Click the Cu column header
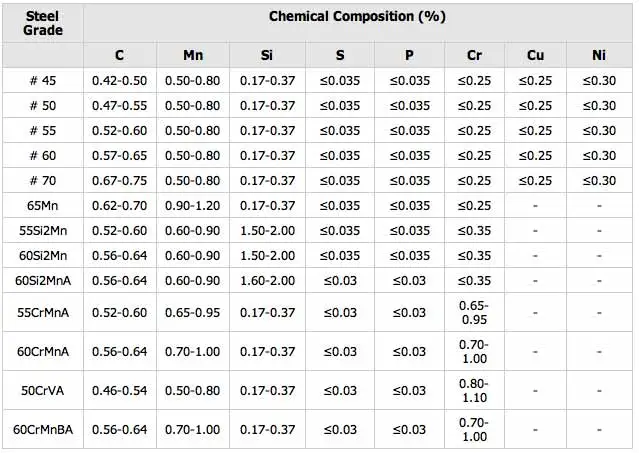Screen dimensions: 639x453 535,54
